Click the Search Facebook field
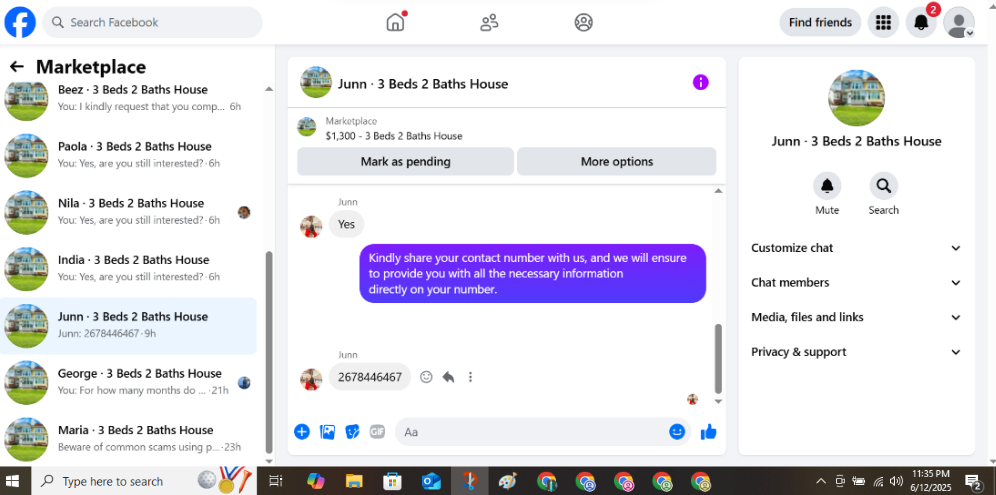This screenshot has width=996, height=495. [152, 22]
